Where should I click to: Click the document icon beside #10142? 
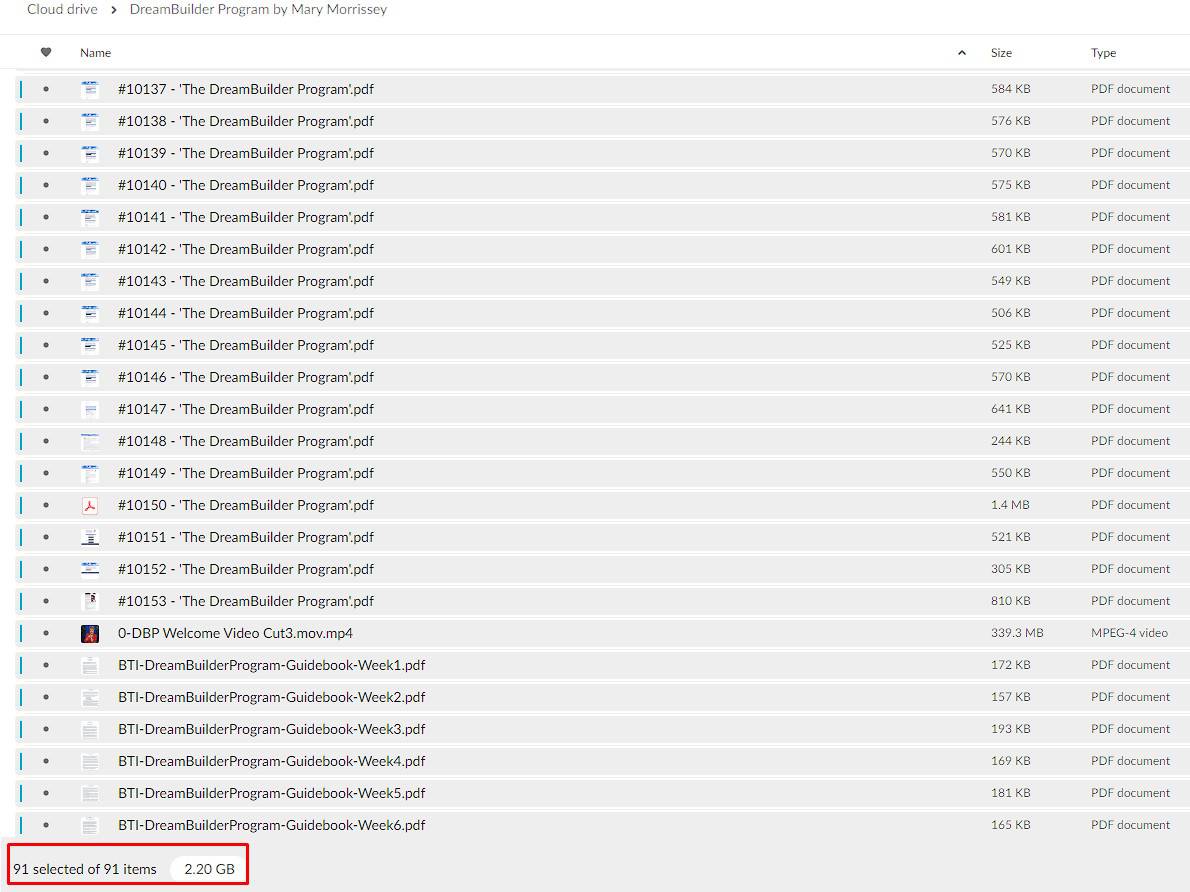click(90, 249)
